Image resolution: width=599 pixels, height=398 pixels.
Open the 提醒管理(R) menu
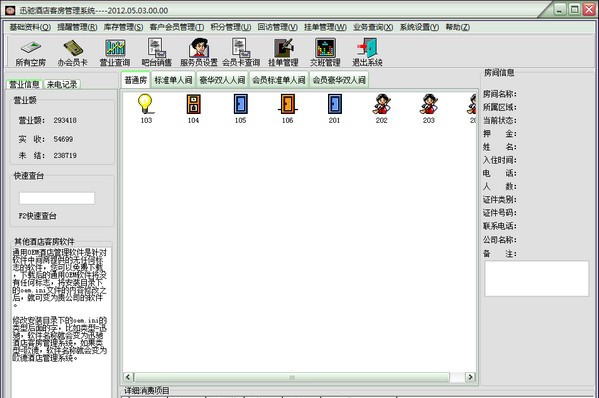click(77, 27)
